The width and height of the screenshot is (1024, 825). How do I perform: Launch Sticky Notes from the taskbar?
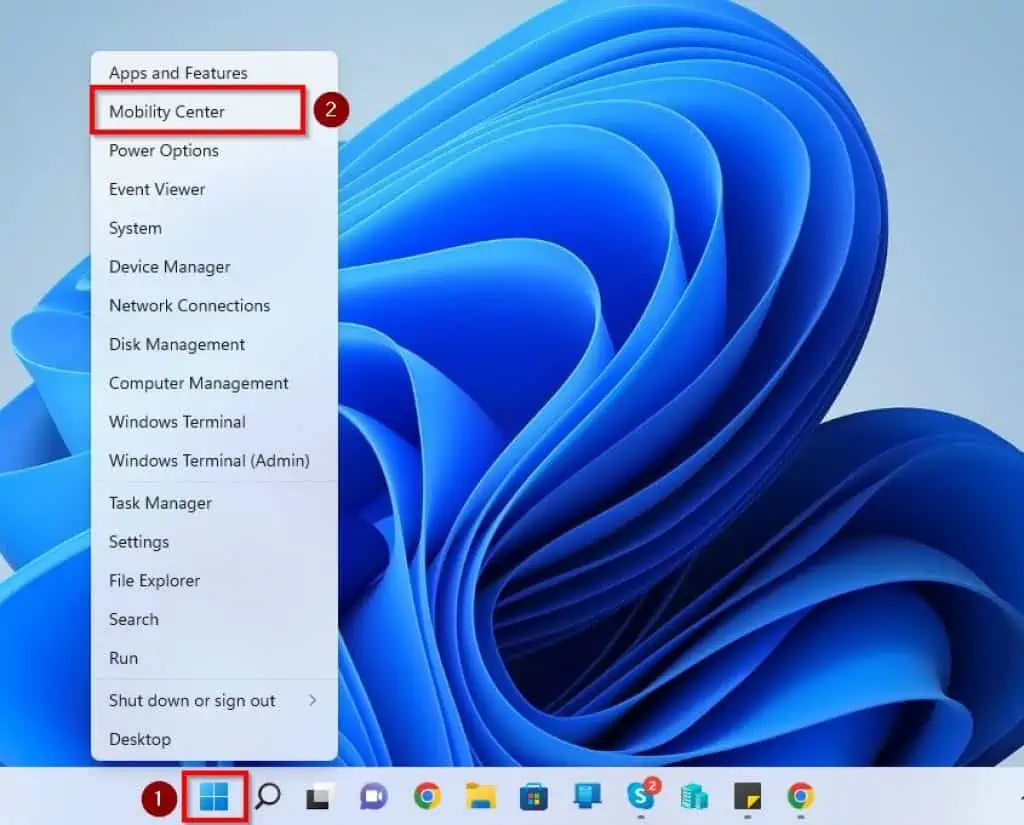coord(747,796)
